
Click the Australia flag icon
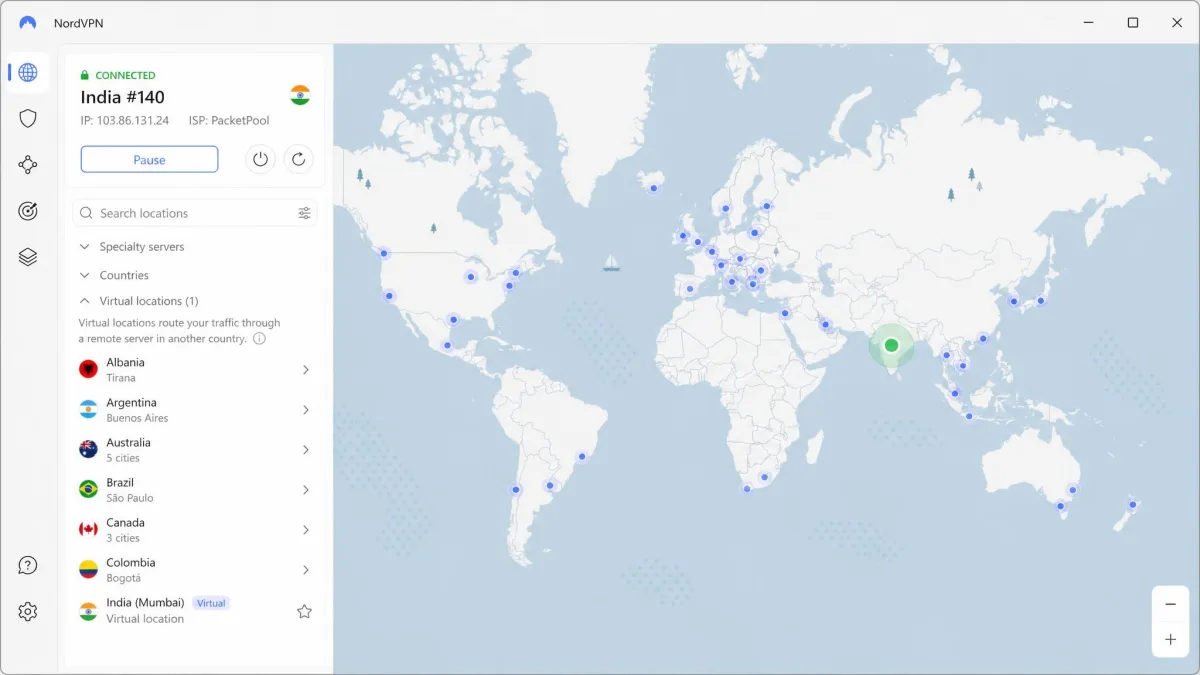coord(88,450)
